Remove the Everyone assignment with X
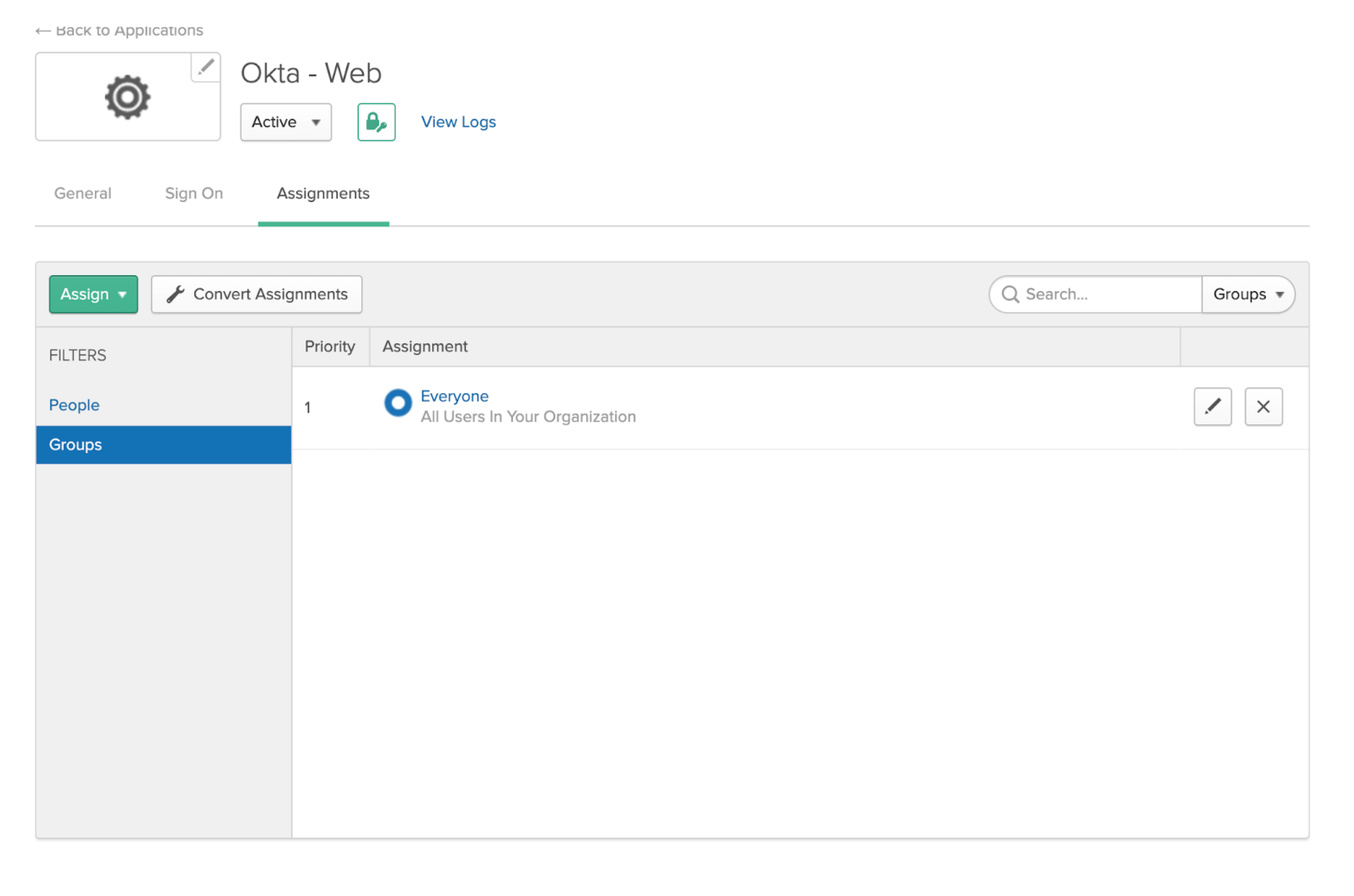Image resolution: width=1354 pixels, height=896 pixels. click(1263, 407)
